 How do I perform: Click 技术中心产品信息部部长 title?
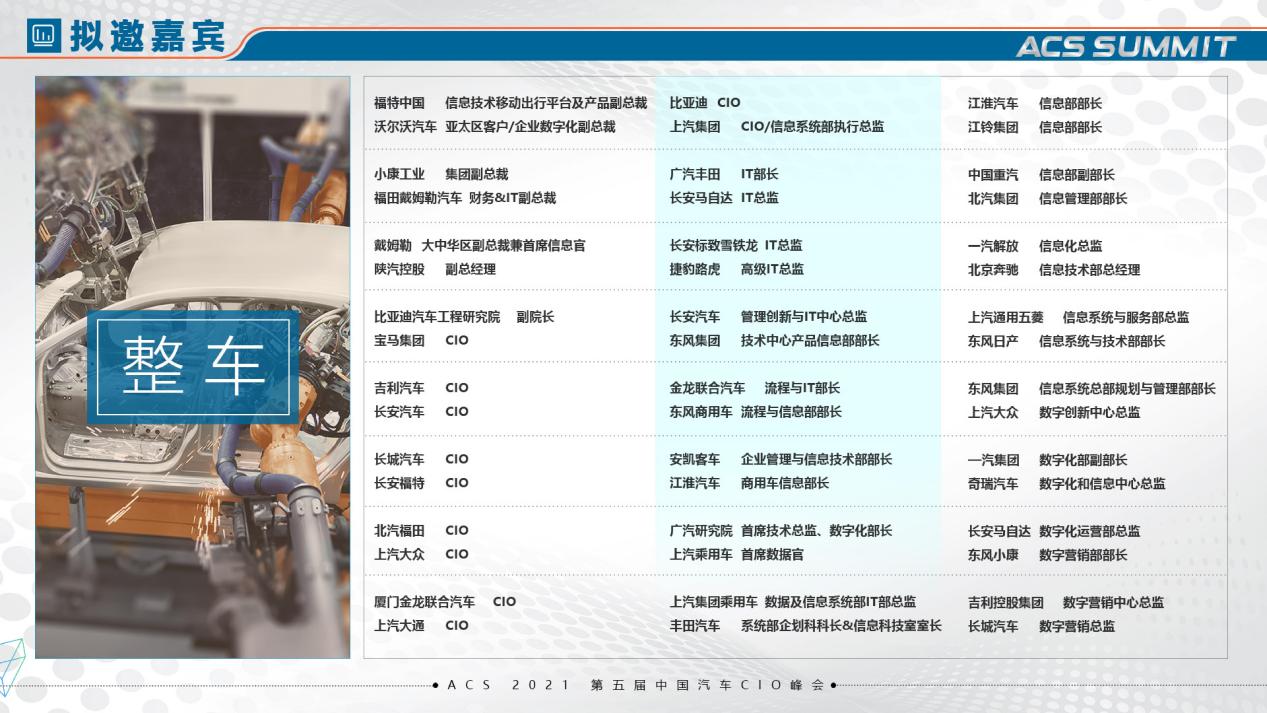[x=810, y=341]
